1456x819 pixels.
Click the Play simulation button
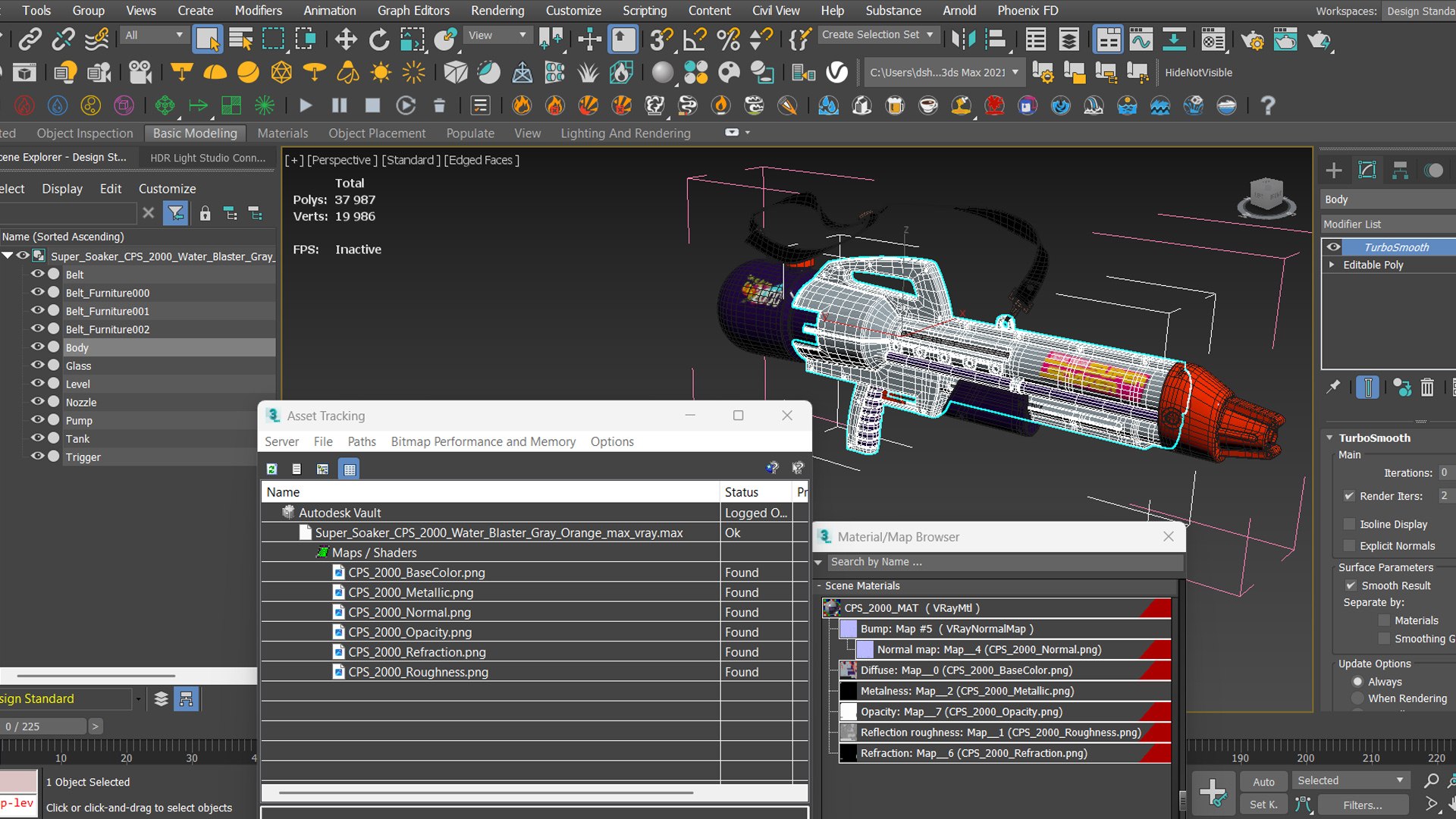tap(306, 105)
